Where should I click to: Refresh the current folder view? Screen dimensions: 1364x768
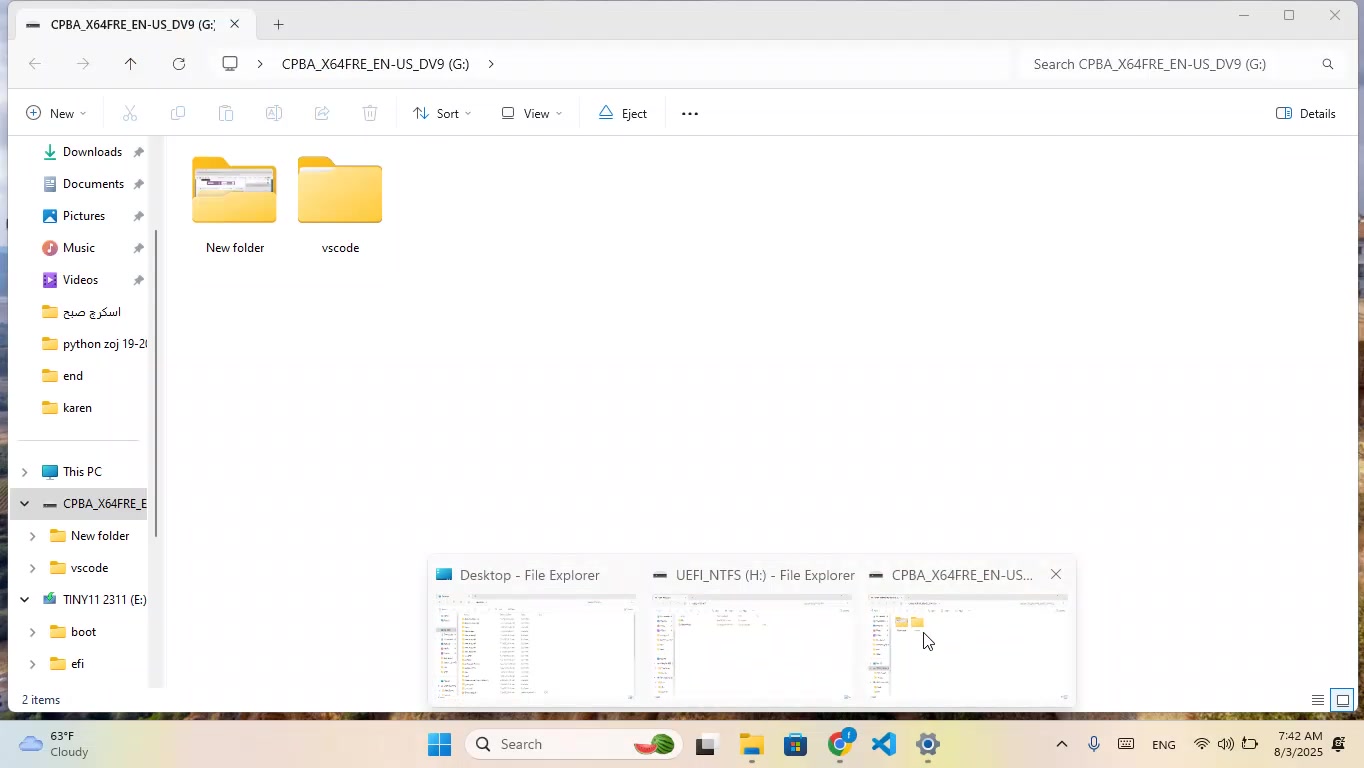click(x=179, y=64)
